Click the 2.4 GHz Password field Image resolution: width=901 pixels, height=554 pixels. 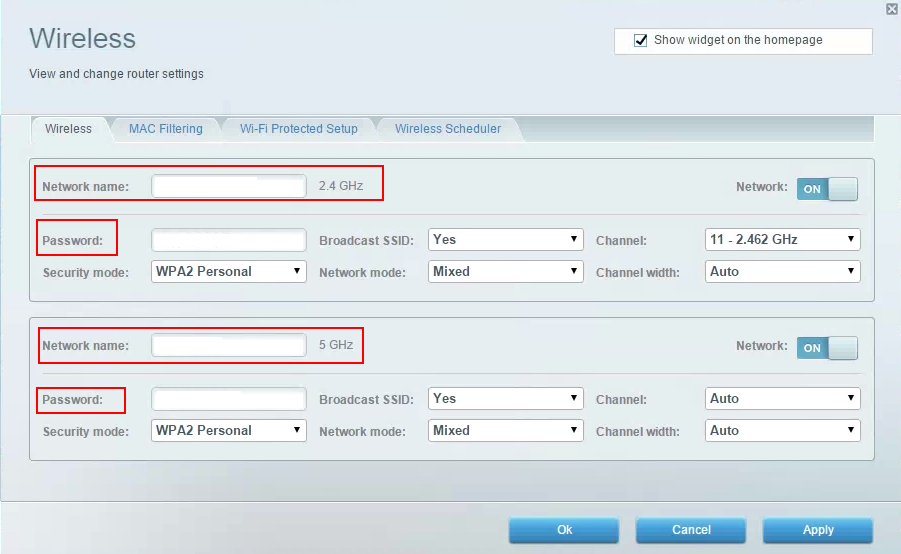(229, 240)
